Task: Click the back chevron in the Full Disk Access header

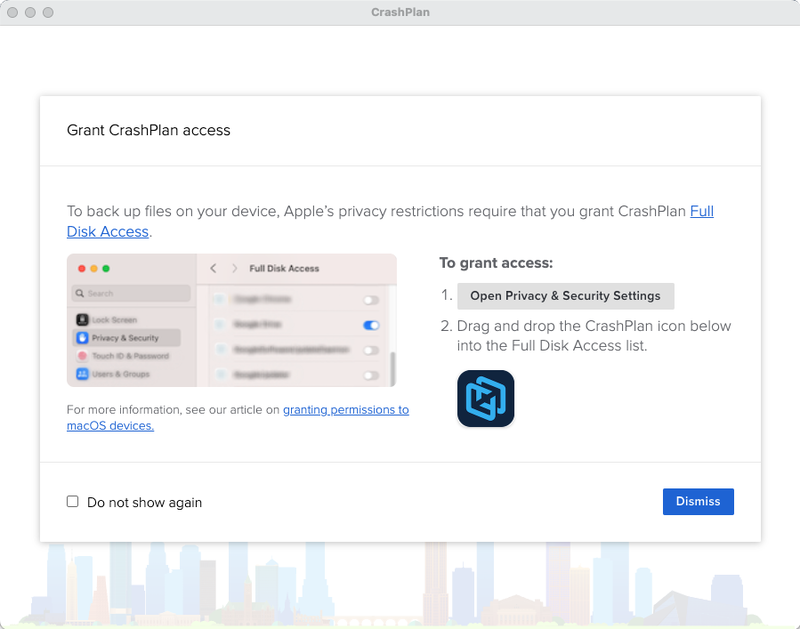Action: 213,268
